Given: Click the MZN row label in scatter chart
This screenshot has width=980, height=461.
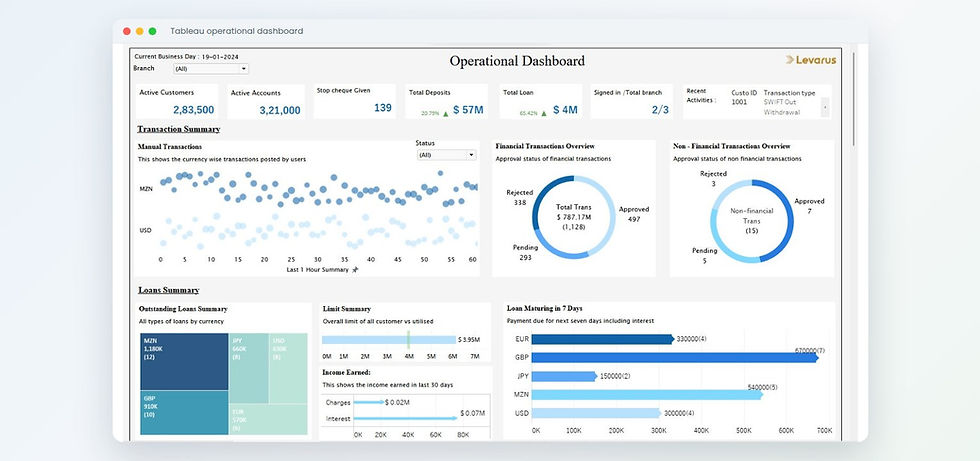Looking at the screenshot, I should tap(146, 188).
